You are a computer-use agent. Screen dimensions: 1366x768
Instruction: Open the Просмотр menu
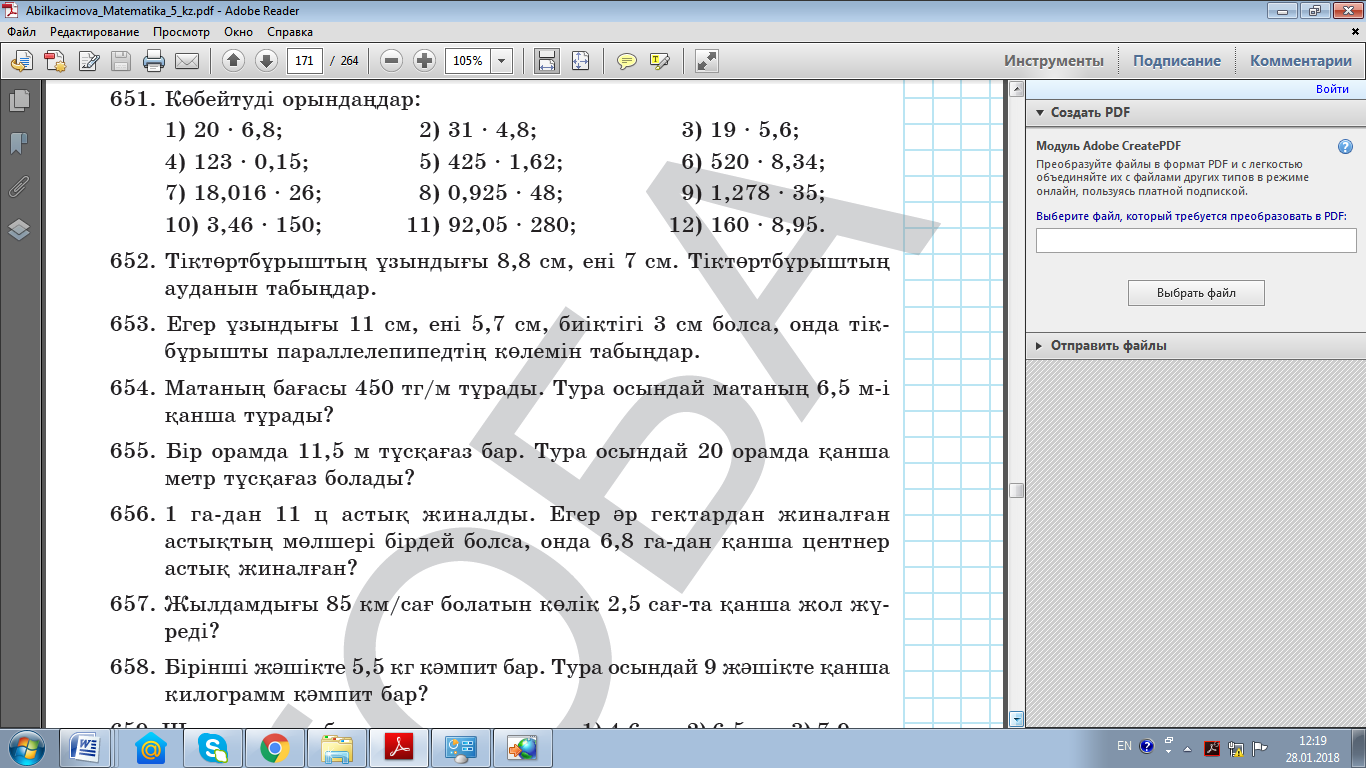pyautogui.click(x=181, y=32)
